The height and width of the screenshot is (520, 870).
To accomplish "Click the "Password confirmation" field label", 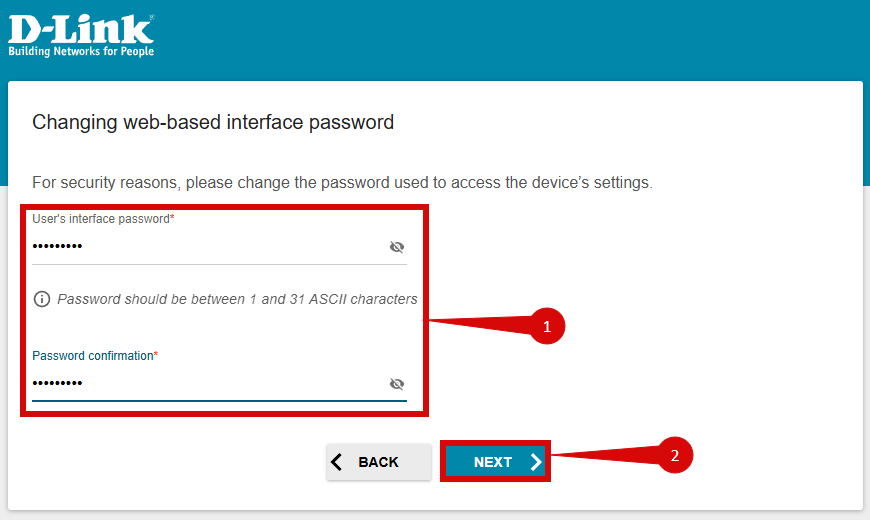I will click(x=92, y=356).
